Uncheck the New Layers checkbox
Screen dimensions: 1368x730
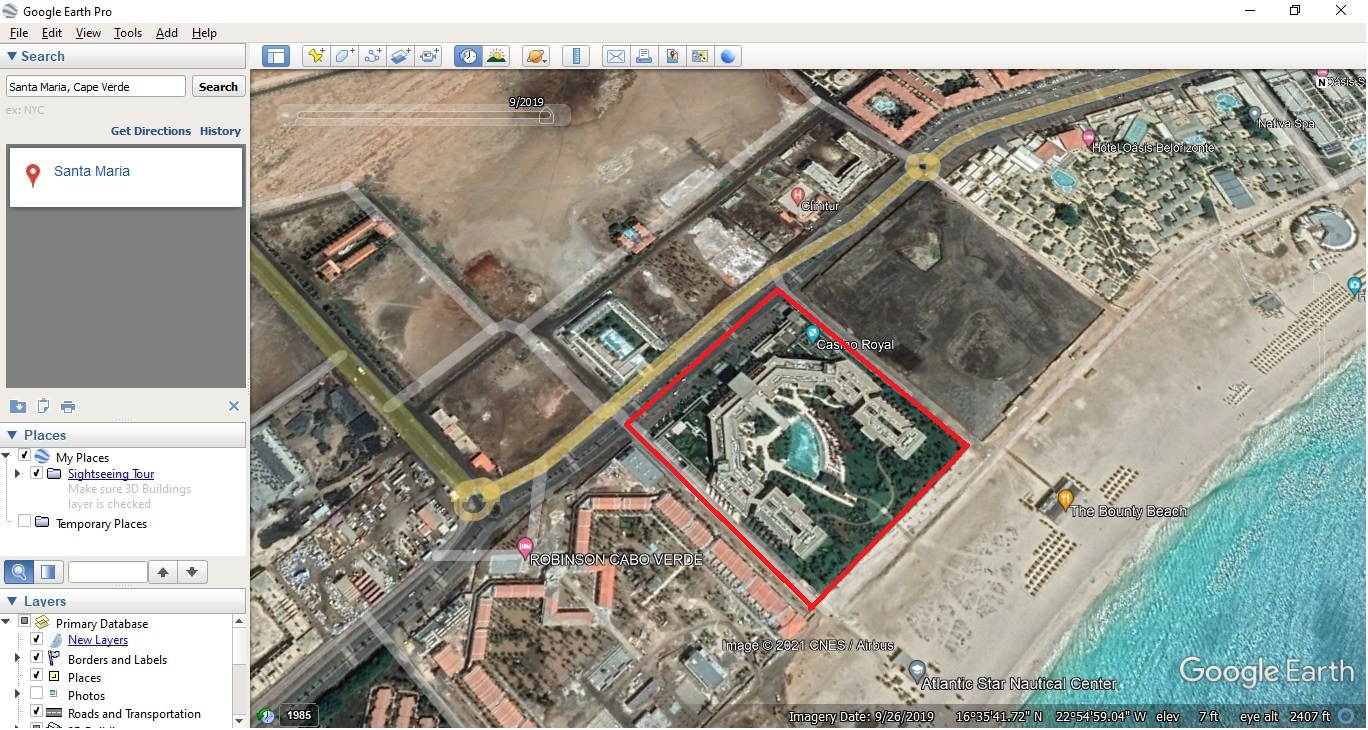[x=37, y=639]
